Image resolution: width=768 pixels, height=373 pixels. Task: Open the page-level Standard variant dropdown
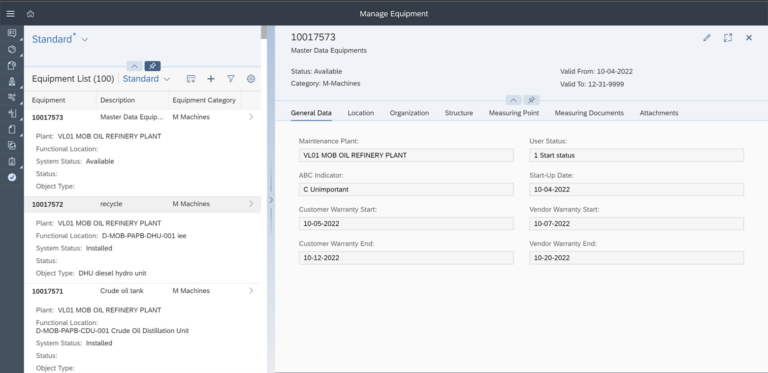pyautogui.click(x=84, y=40)
